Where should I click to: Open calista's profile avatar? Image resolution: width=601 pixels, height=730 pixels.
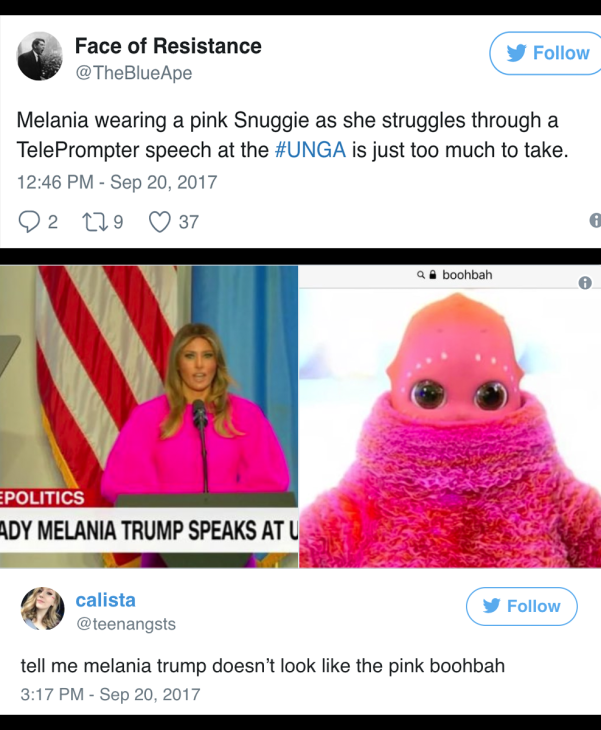43,608
